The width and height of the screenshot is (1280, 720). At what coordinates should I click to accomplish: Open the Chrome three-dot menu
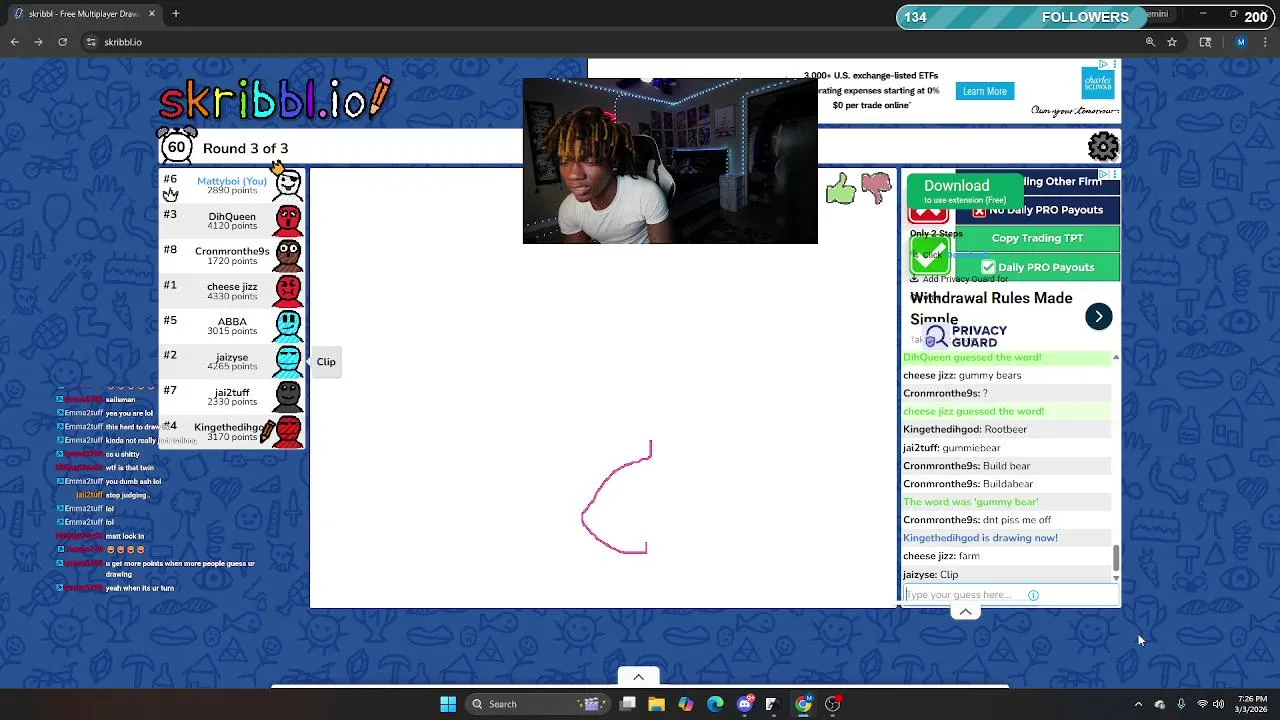tap(1265, 42)
